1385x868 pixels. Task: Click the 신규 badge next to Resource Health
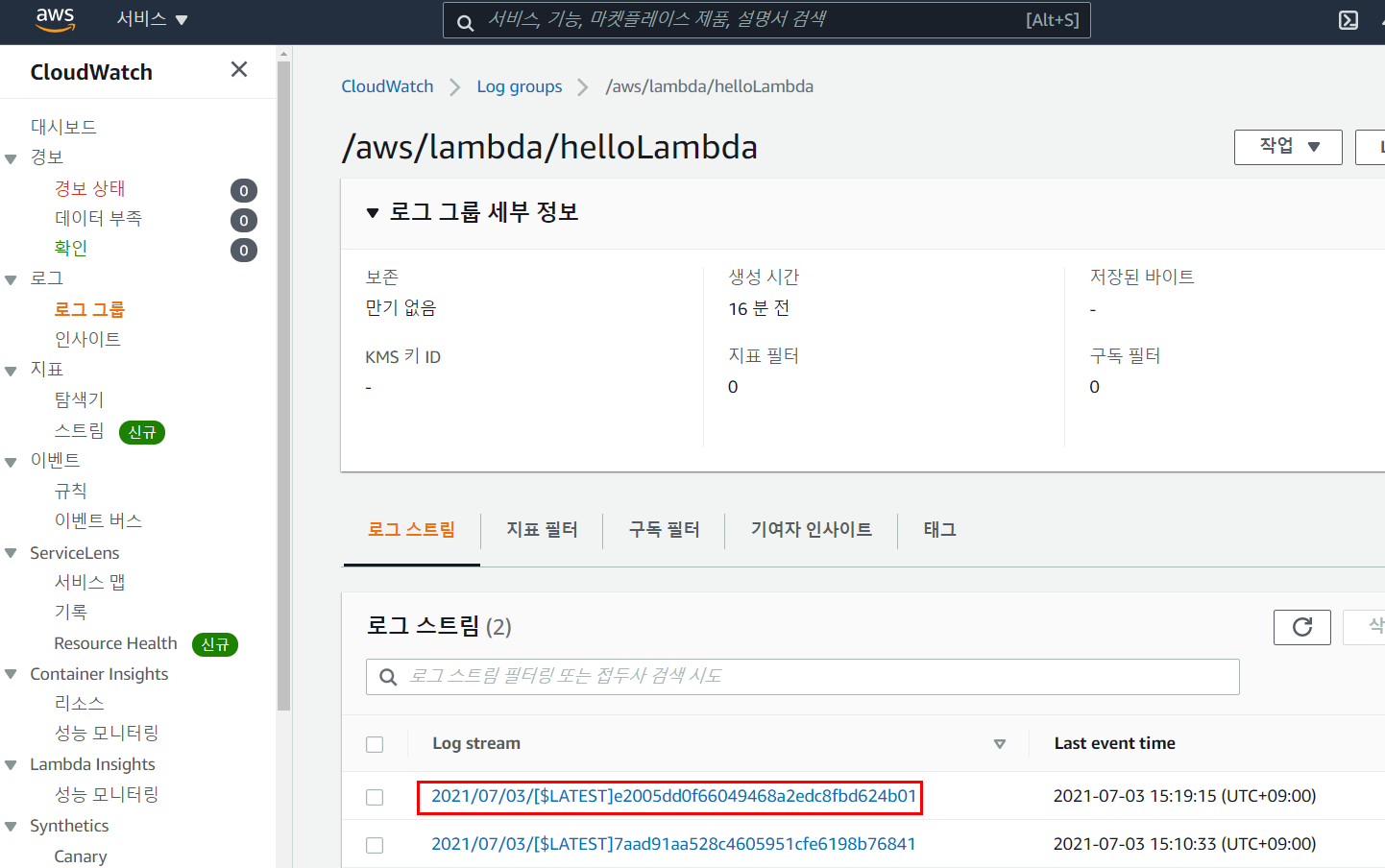pyautogui.click(x=215, y=644)
